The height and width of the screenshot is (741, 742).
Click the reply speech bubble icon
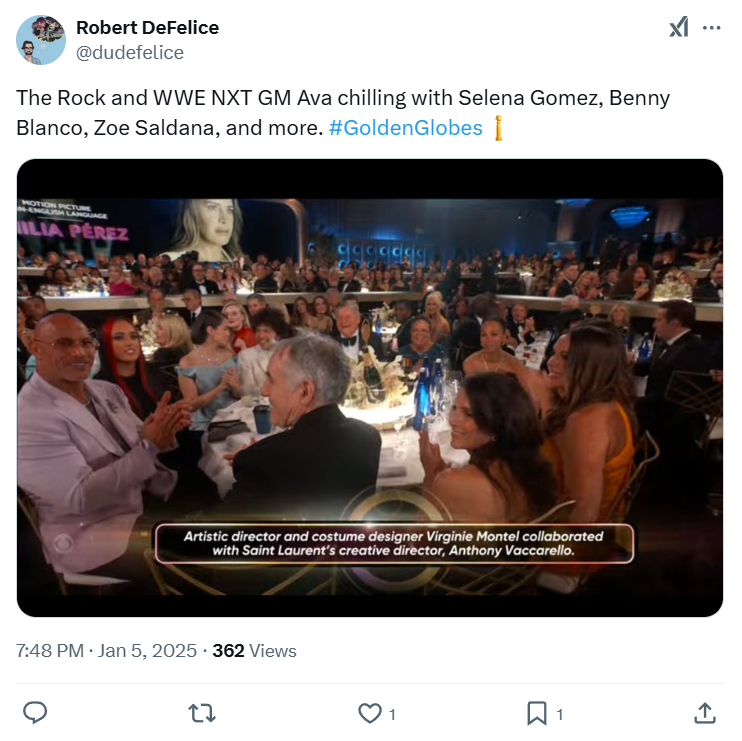pos(36,713)
